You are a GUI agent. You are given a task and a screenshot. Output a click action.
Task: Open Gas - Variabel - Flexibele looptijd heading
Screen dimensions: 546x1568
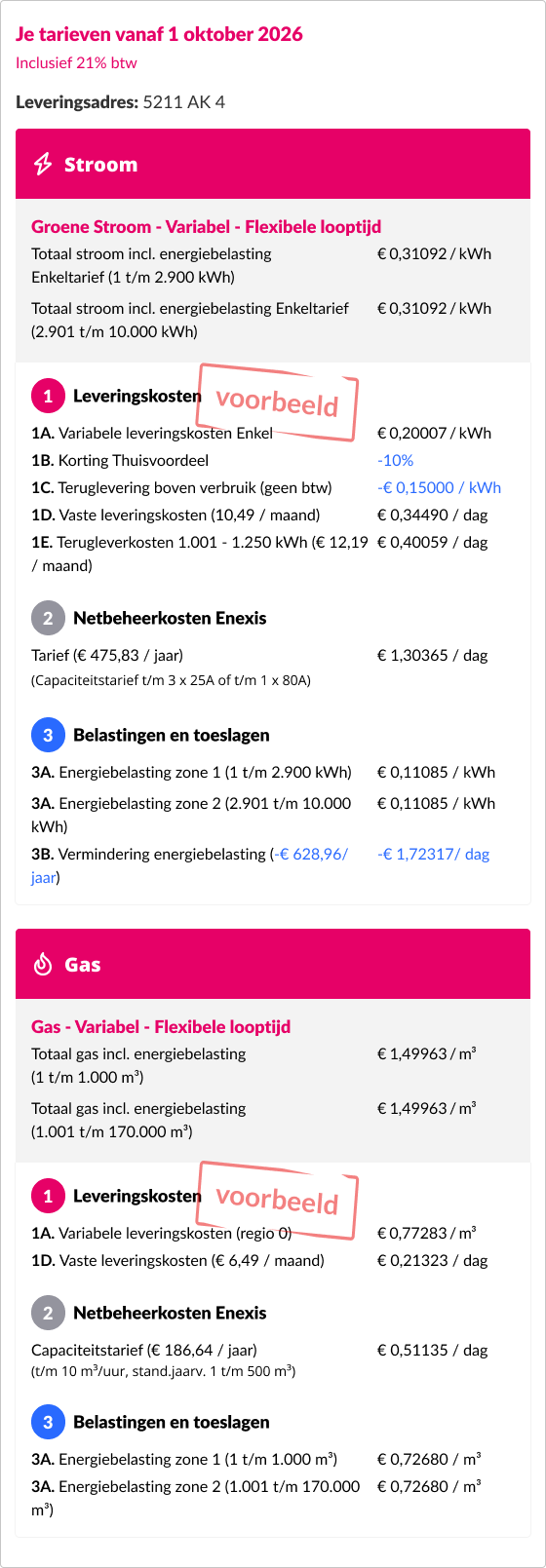[161, 1027]
